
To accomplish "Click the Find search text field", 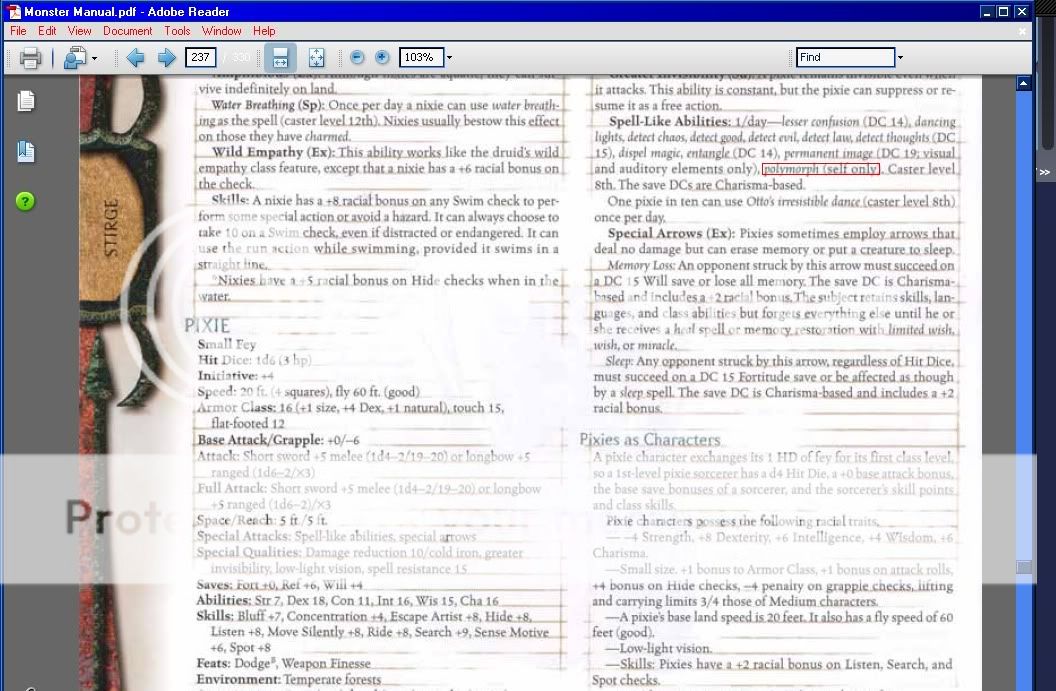I will (x=844, y=58).
